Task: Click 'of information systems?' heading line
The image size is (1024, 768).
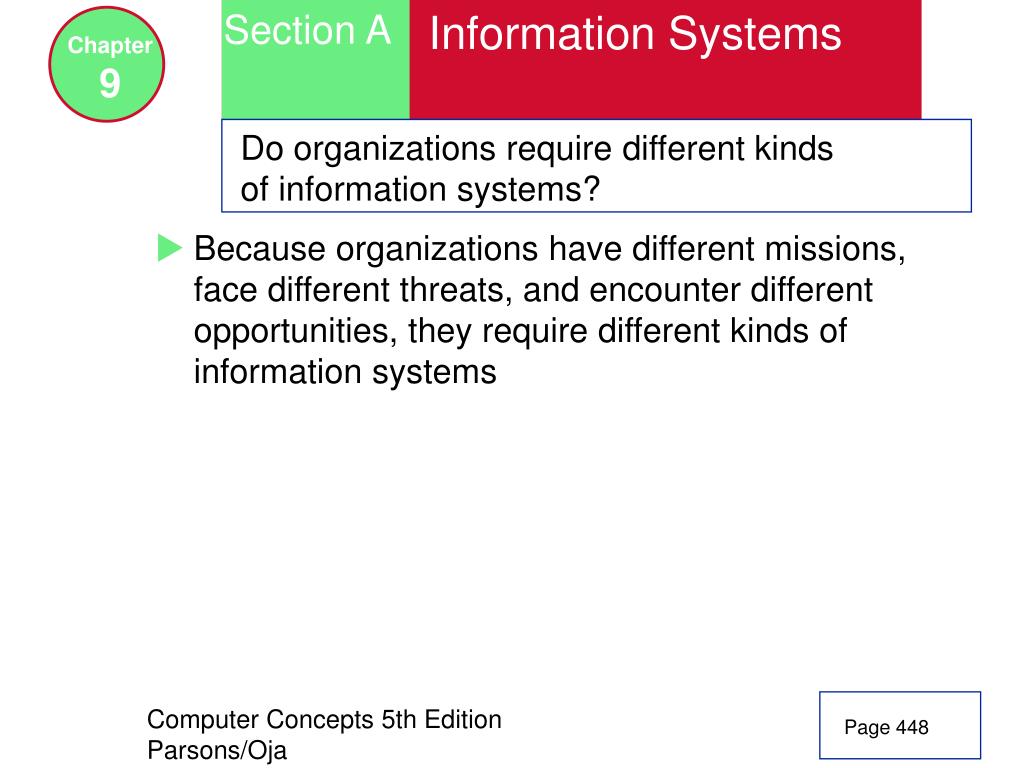Action: click(420, 189)
